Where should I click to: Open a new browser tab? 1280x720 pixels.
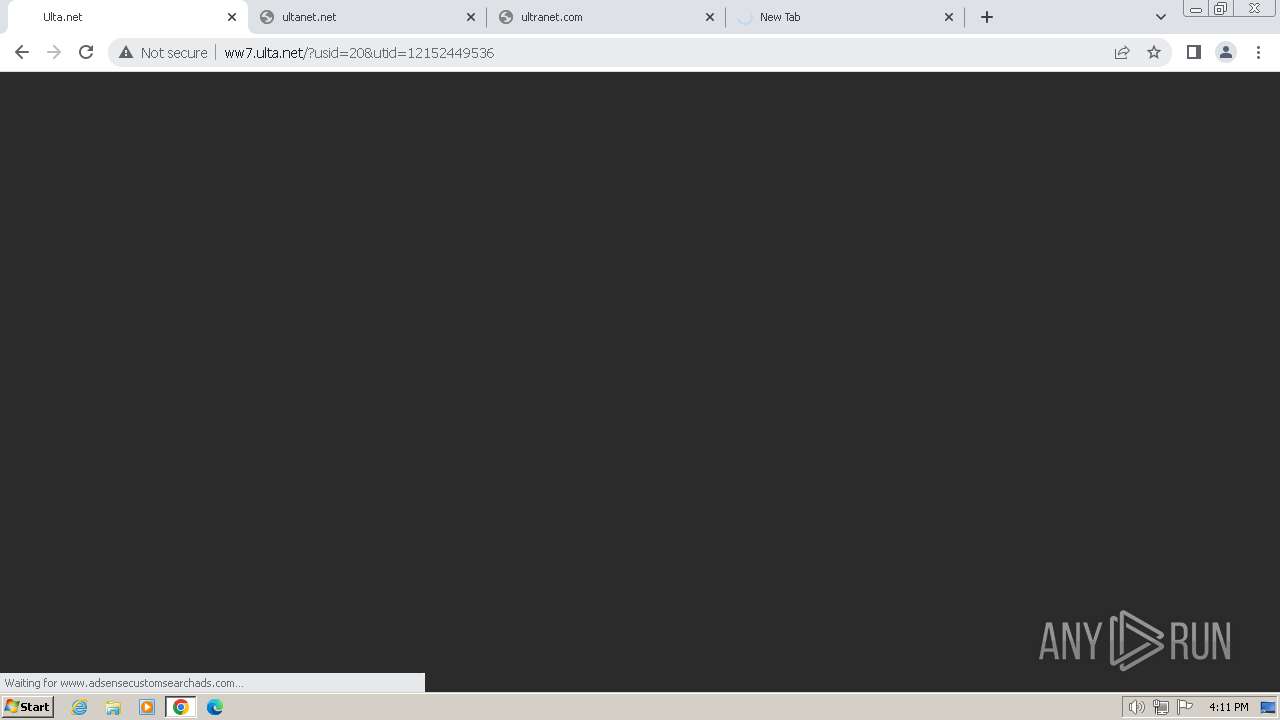point(987,17)
